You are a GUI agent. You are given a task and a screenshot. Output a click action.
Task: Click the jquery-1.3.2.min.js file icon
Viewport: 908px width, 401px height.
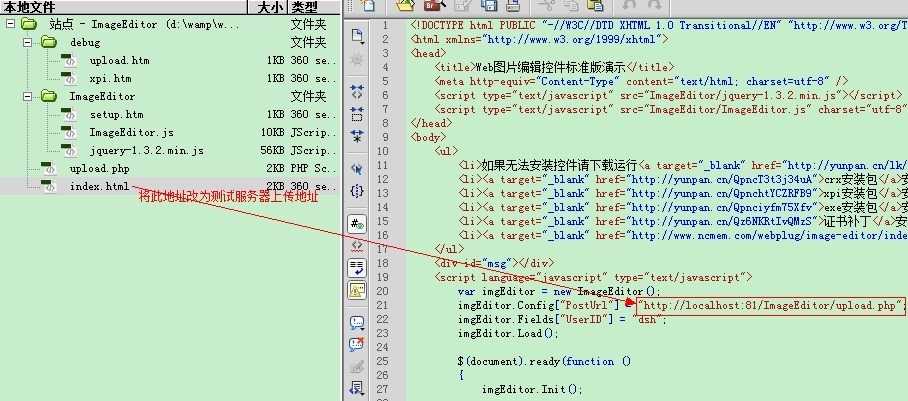click(69, 151)
